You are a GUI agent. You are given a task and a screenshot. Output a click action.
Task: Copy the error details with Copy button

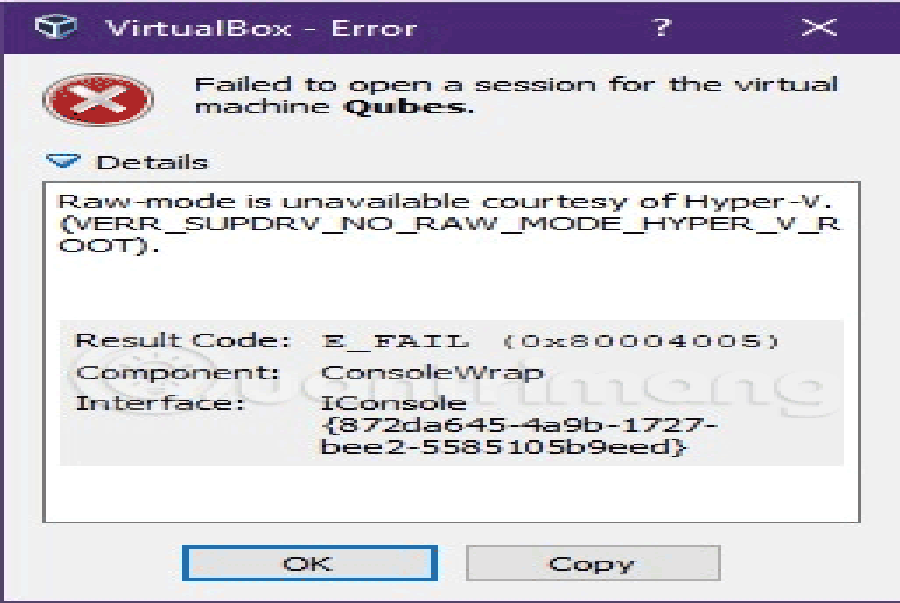click(593, 563)
